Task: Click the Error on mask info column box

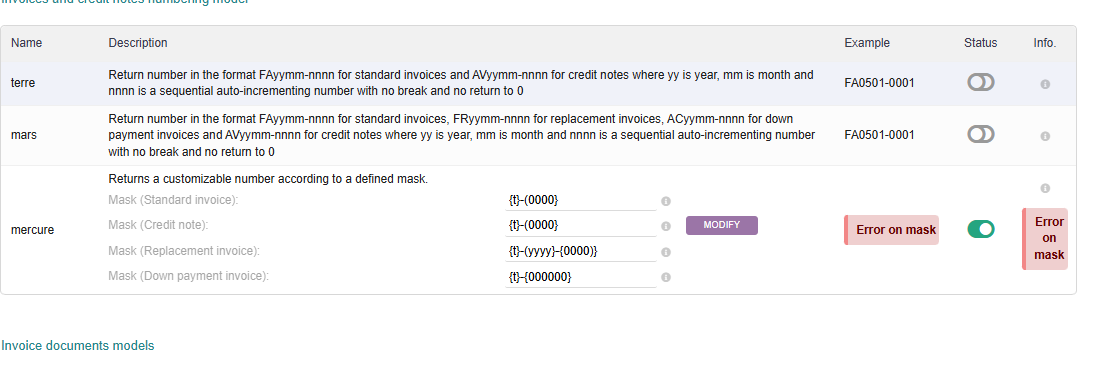Action: (x=1045, y=239)
